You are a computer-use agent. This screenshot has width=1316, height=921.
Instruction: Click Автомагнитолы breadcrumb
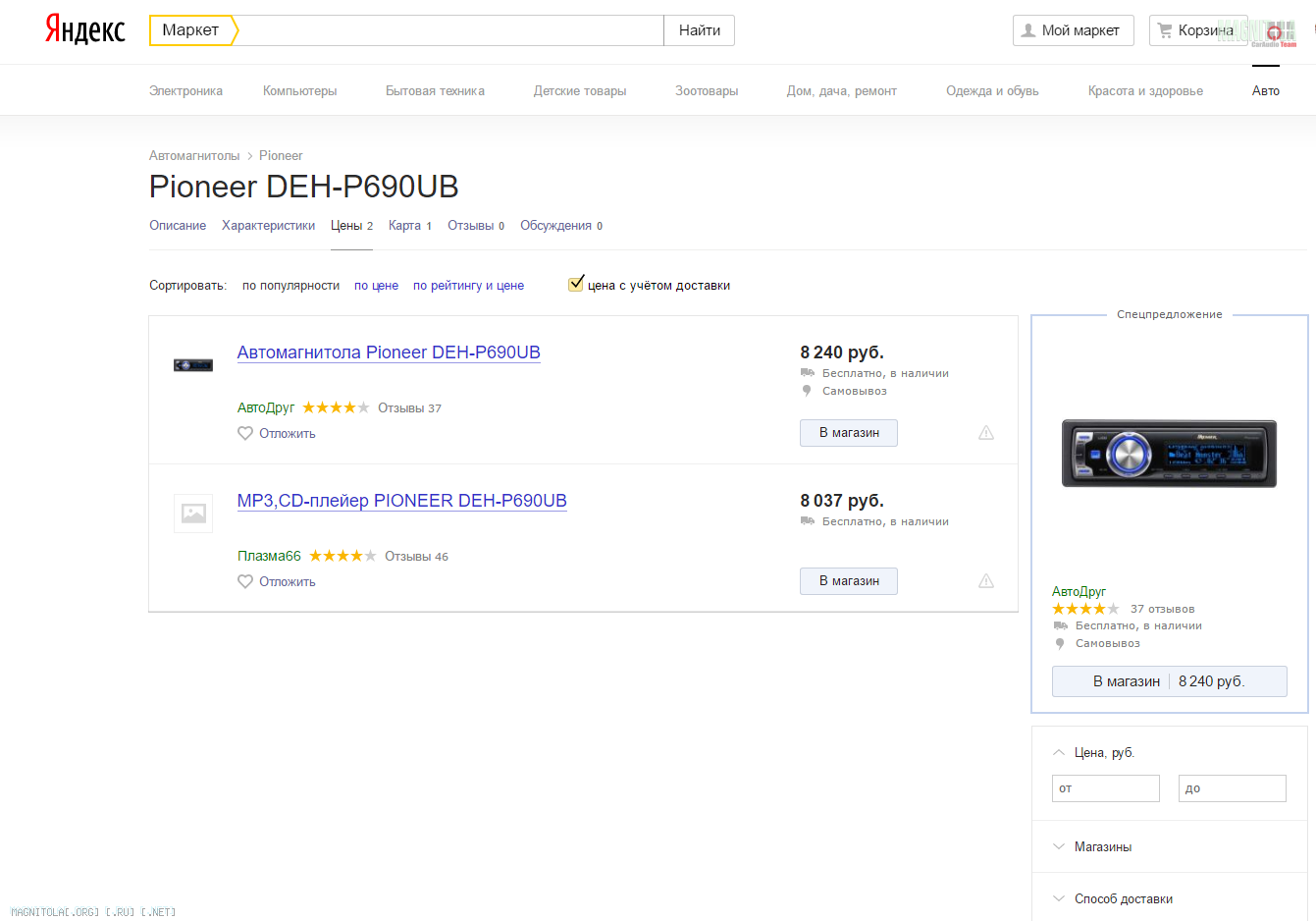tap(194, 155)
